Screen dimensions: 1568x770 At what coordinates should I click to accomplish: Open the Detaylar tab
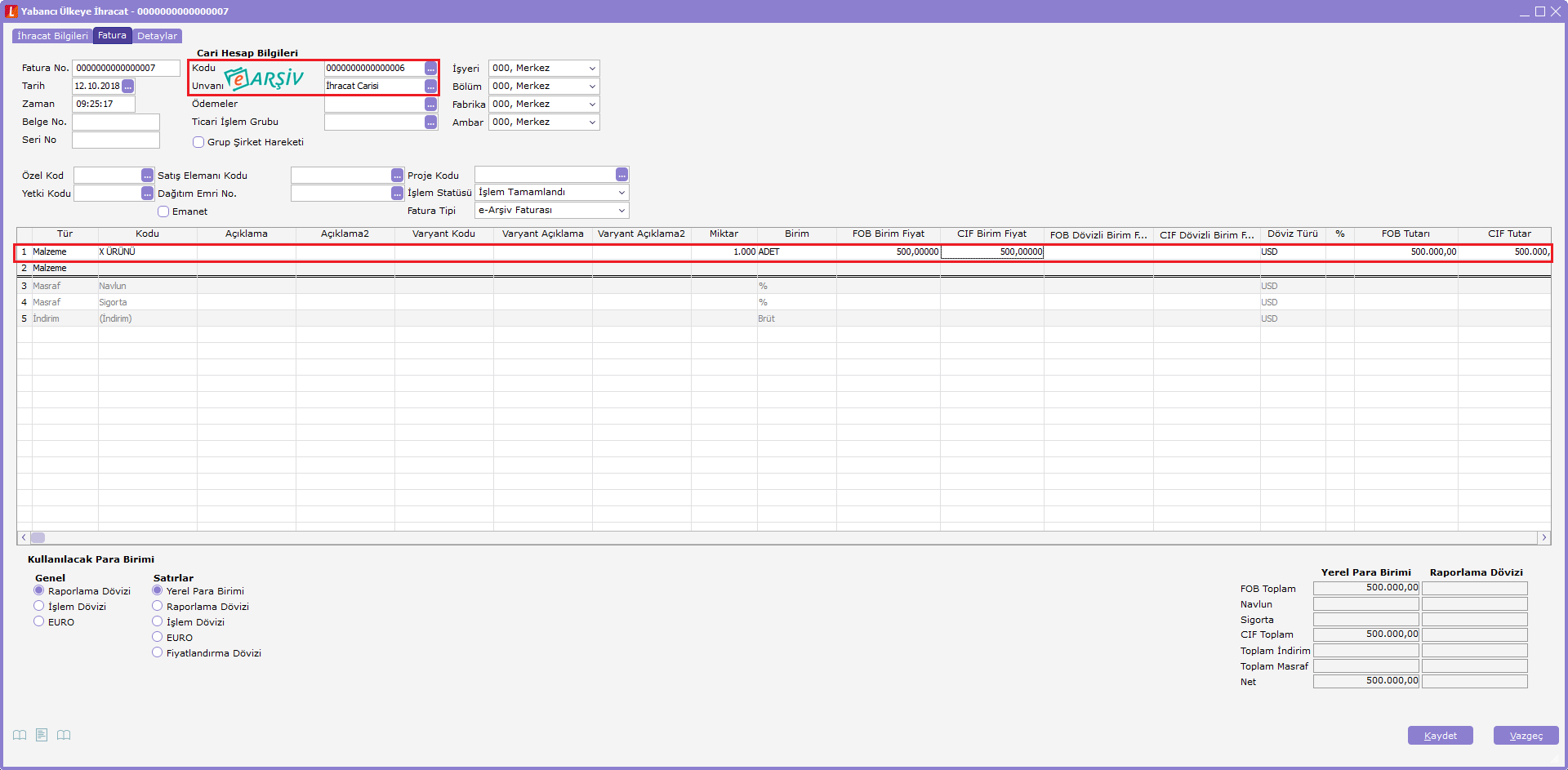pyautogui.click(x=157, y=36)
